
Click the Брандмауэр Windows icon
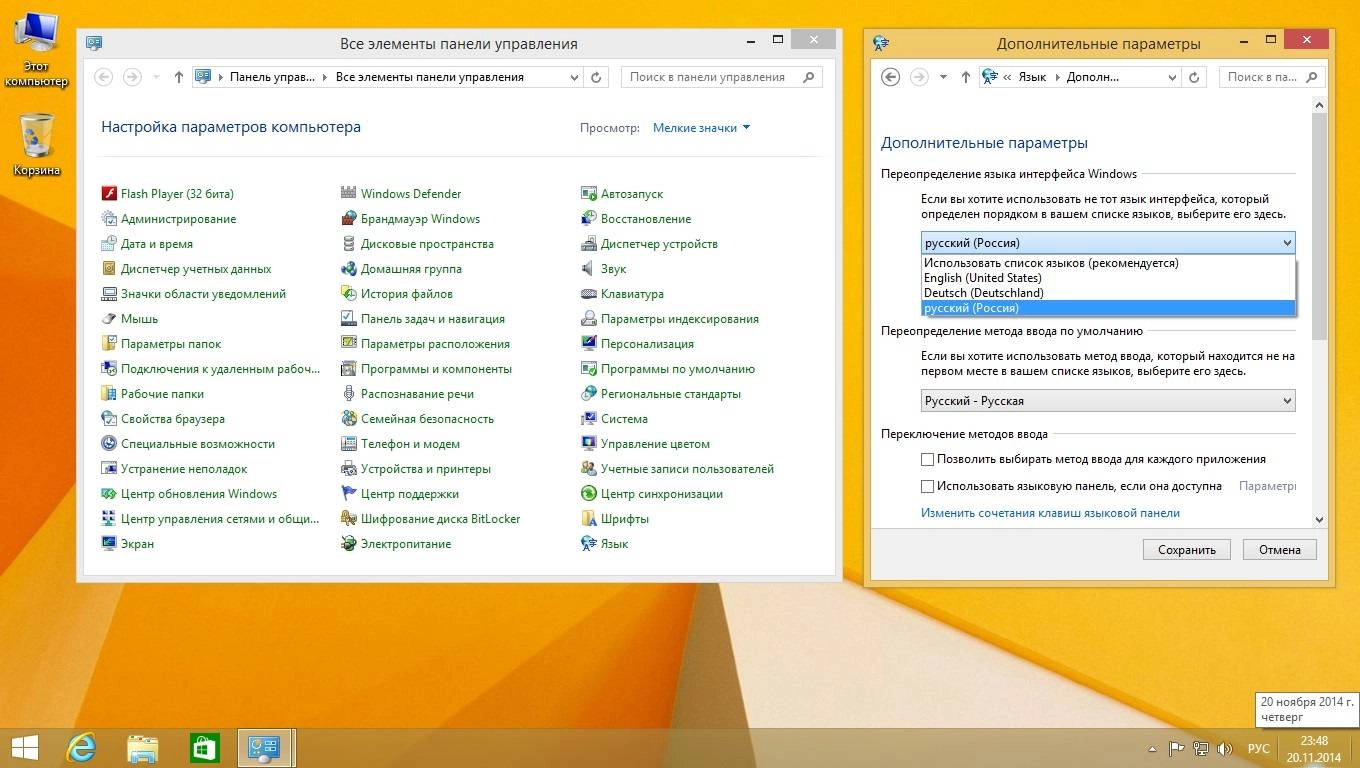[349, 219]
